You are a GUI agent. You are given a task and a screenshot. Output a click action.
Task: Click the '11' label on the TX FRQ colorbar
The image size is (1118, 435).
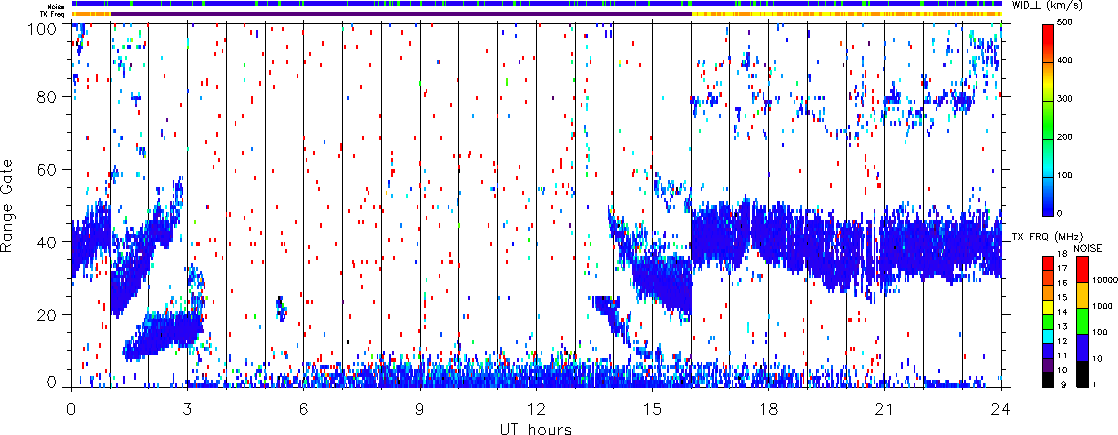click(1062, 355)
